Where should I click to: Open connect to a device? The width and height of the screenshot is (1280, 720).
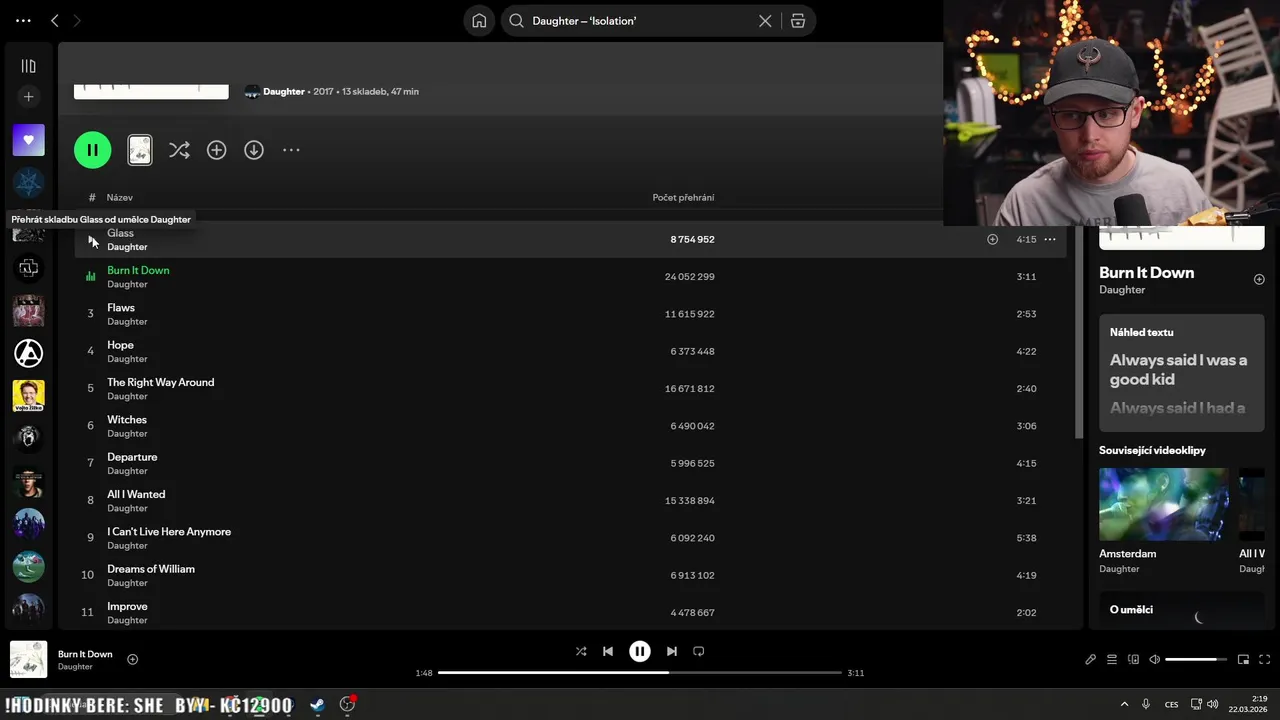click(1133, 660)
